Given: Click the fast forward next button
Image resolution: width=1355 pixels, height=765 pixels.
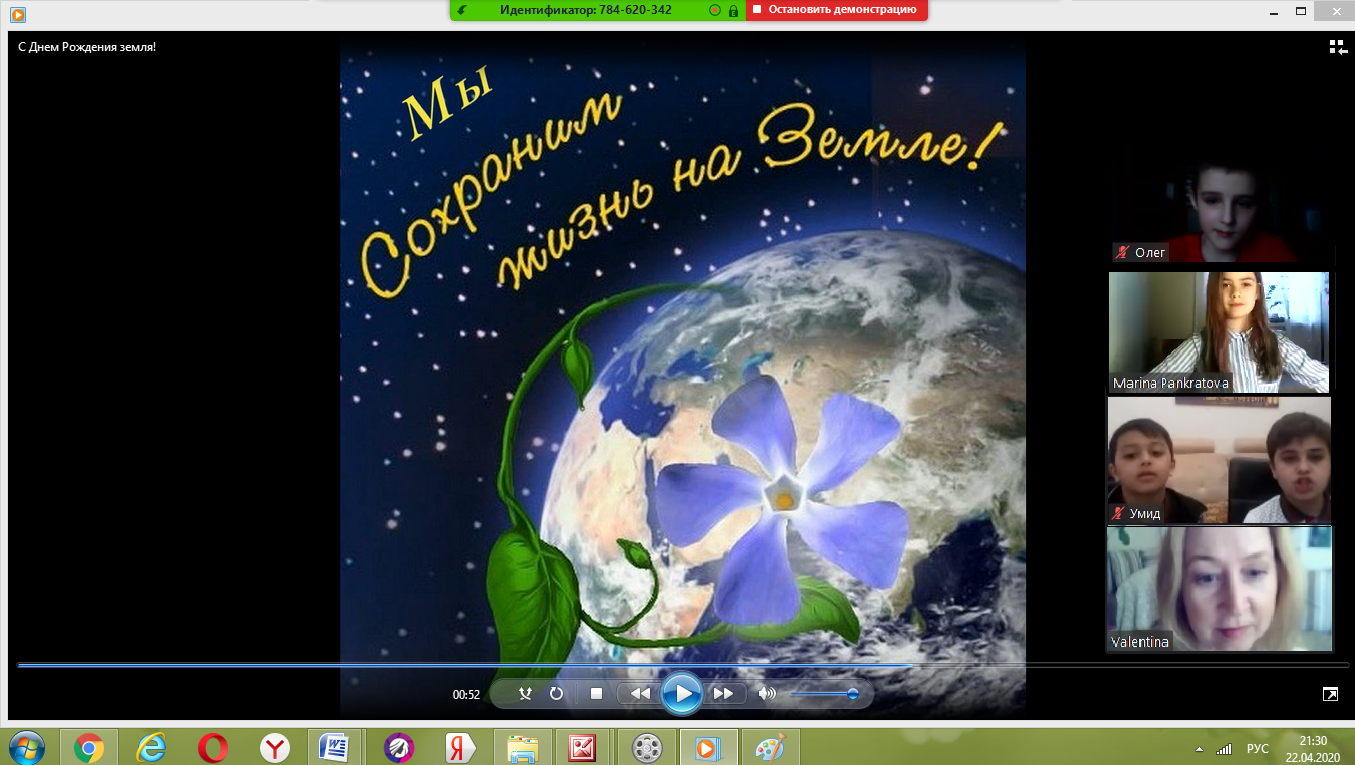Looking at the screenshot, I should [x=724, y=693].
